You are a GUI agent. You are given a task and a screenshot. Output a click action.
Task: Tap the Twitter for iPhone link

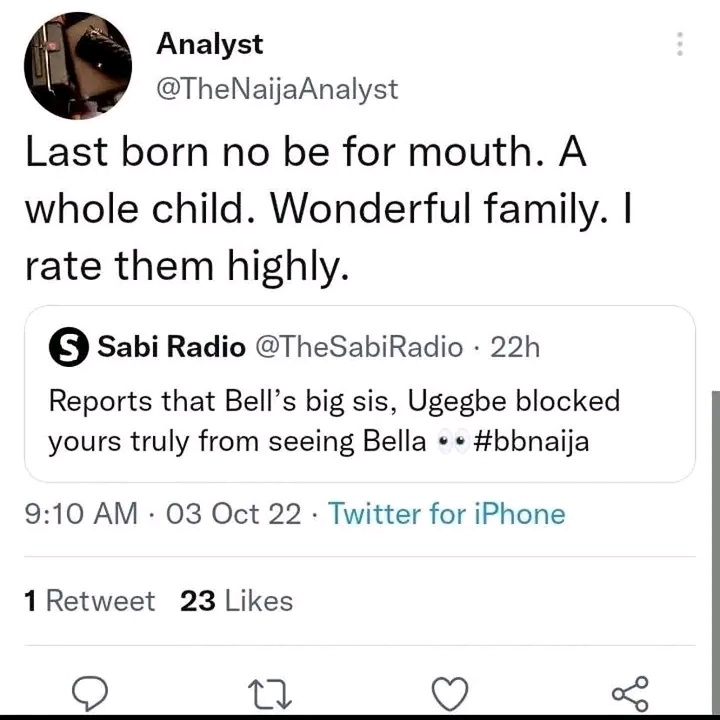pos(446,514)
